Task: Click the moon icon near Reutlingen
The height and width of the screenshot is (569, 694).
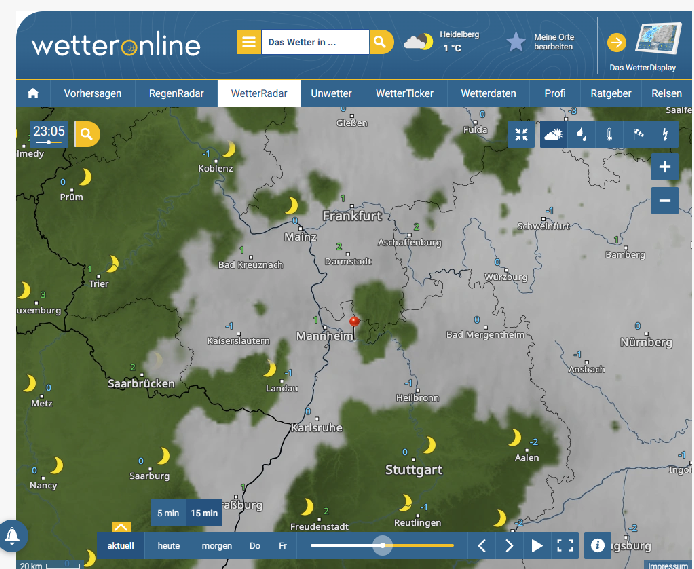Action: click(x=405, y=503)
